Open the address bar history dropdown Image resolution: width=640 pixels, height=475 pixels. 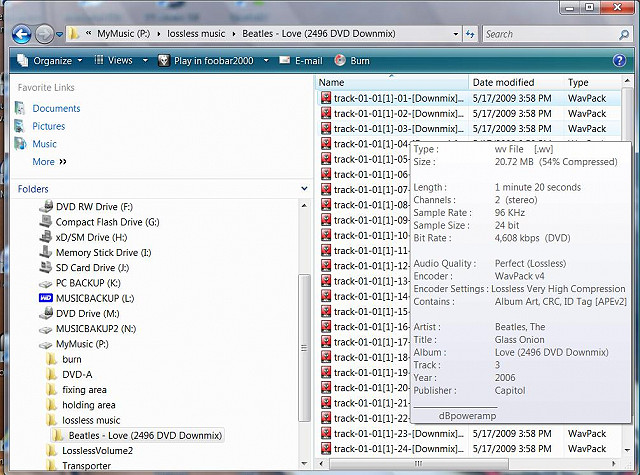tap(456, 34)
